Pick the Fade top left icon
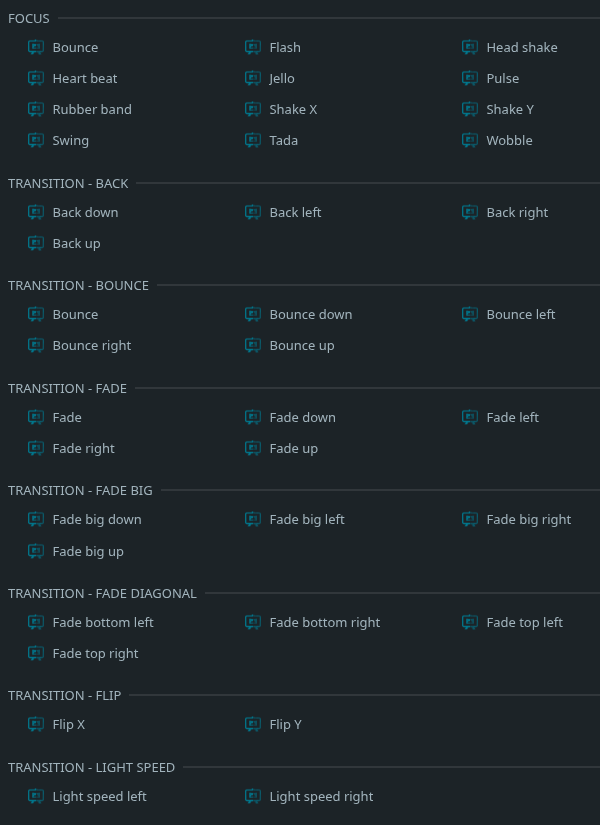 (x=469, y=622)
